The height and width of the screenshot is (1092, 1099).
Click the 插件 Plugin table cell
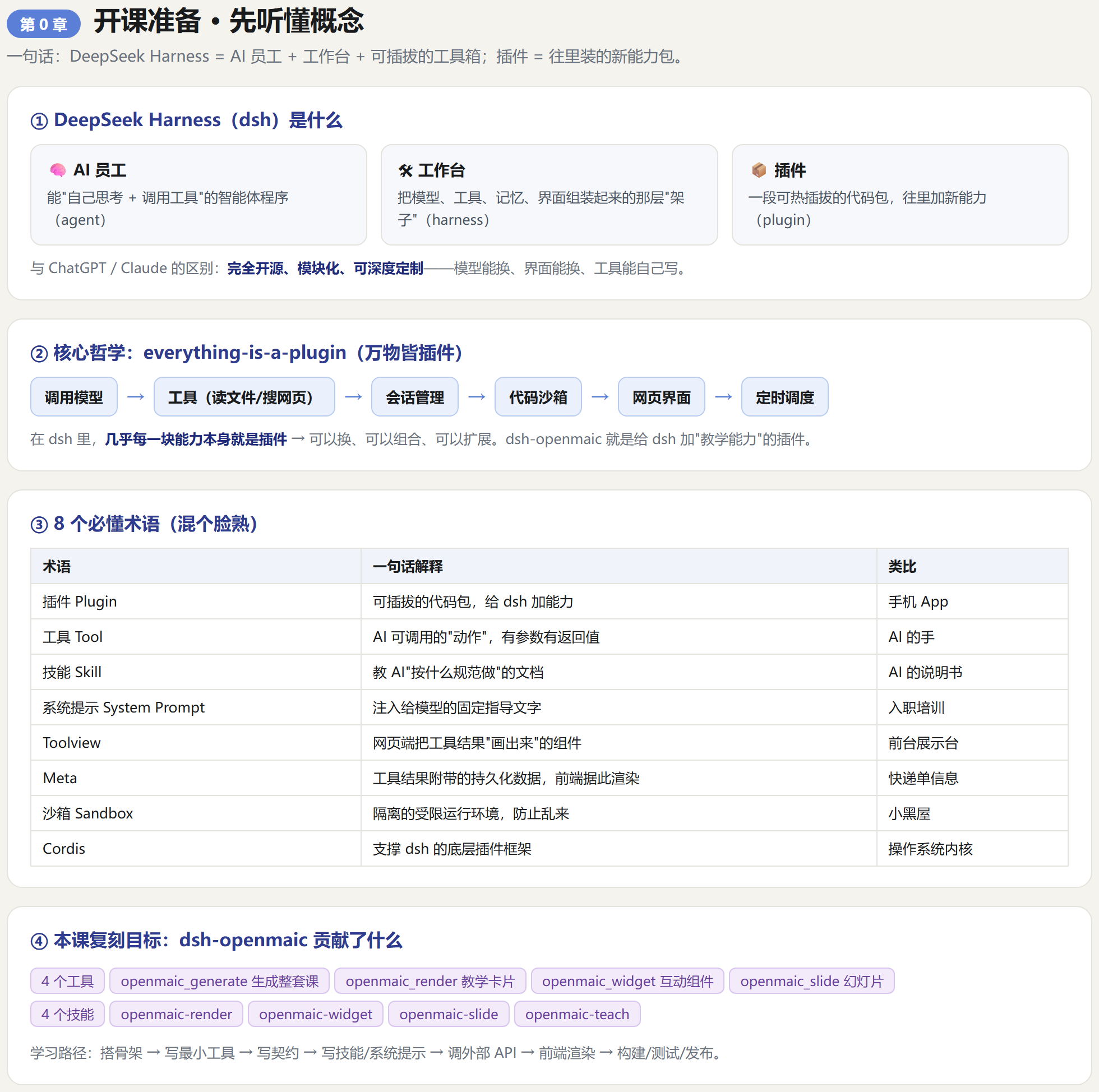196,601
